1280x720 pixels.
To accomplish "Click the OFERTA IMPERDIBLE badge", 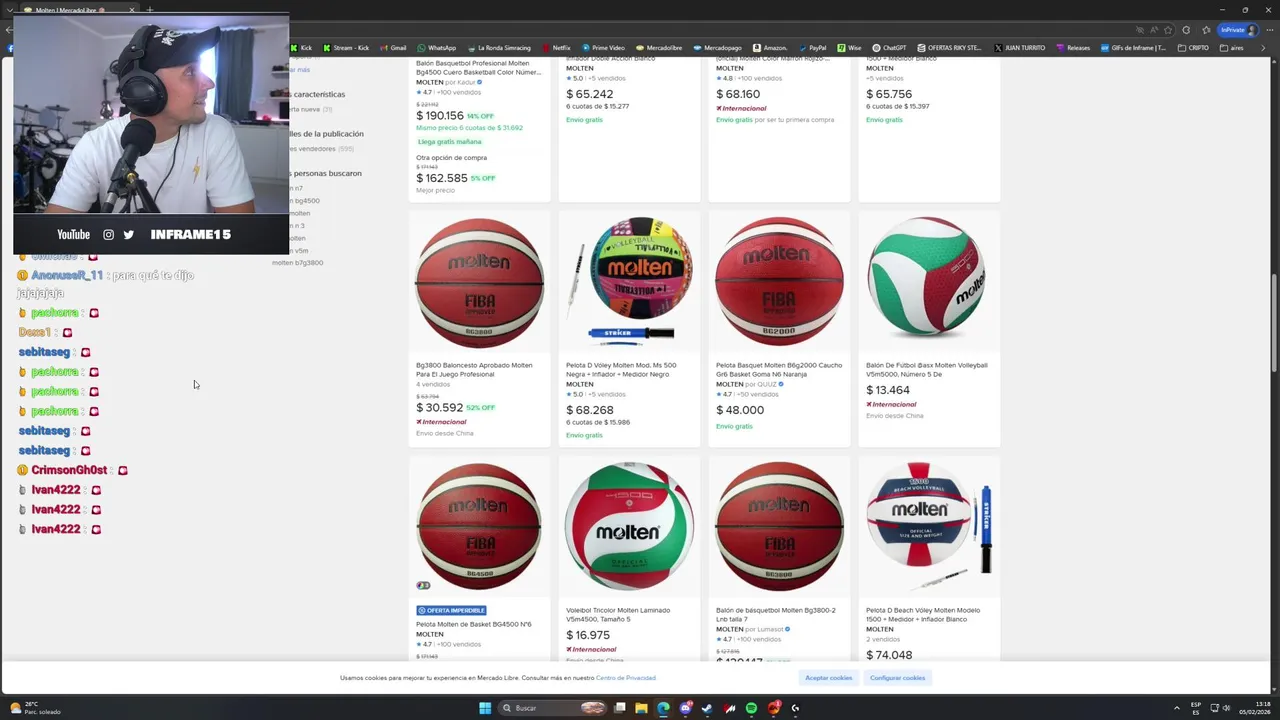I will point(451,610).
